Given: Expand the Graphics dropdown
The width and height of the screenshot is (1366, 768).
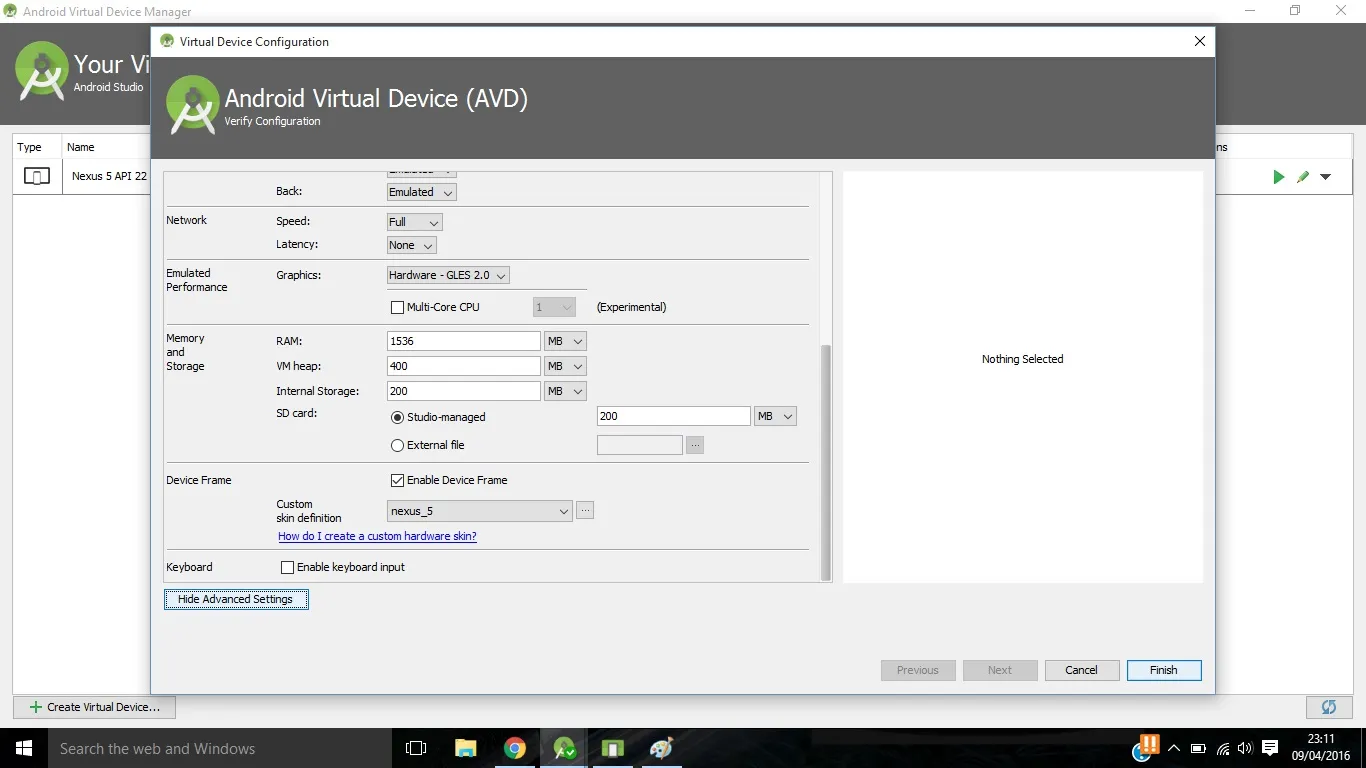Looking at the screenshot, I should click(448, 275).
